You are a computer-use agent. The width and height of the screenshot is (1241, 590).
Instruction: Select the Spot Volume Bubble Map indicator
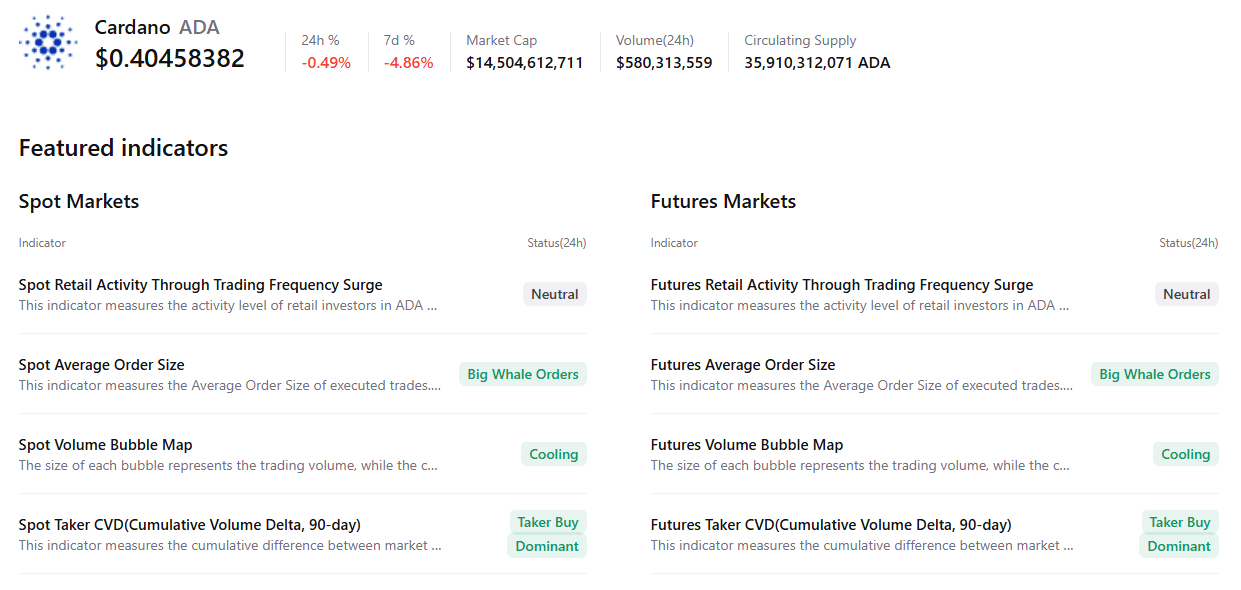pos(105,445)
